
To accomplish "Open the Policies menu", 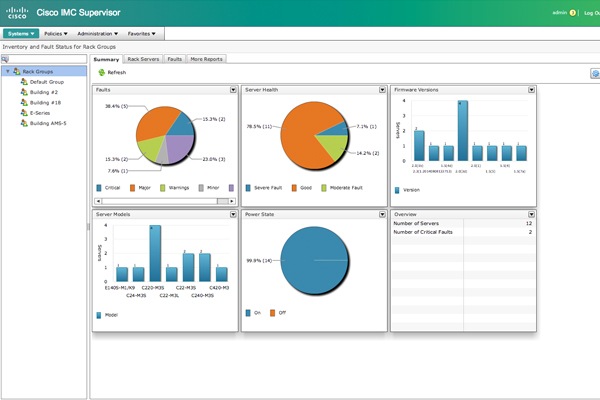I will click(55, 34).
